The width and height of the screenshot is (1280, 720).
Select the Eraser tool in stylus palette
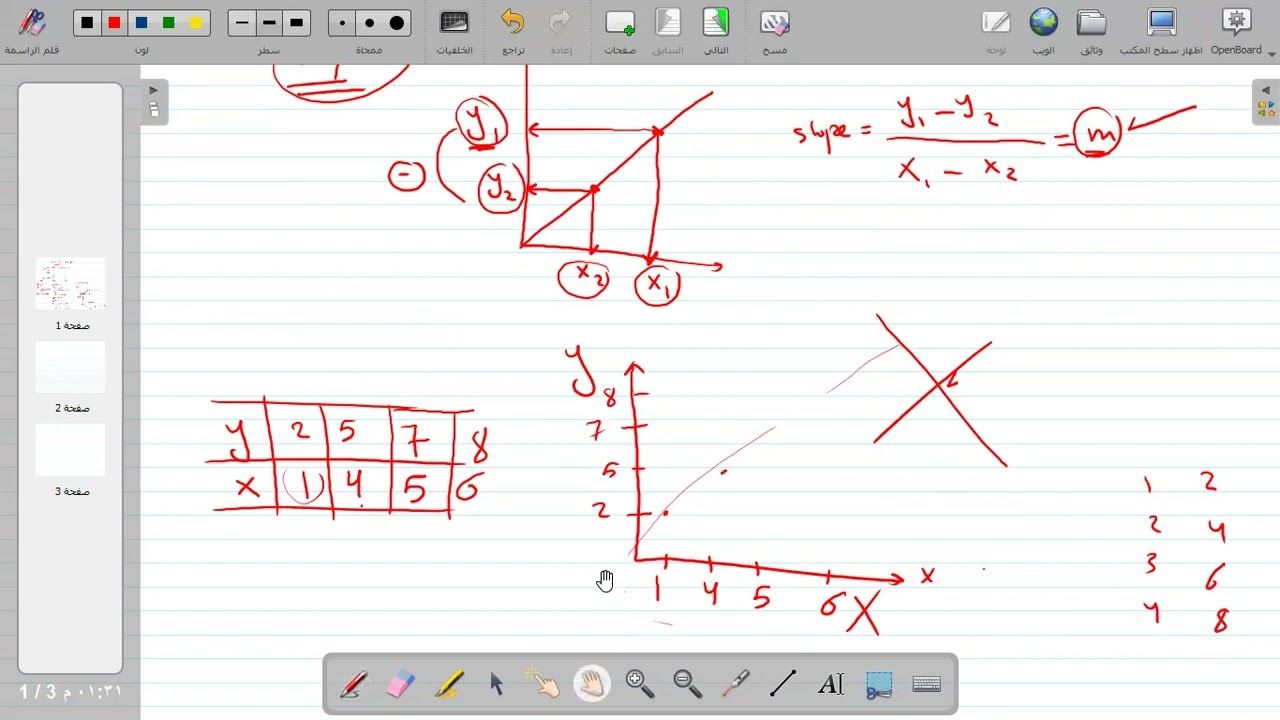coord(400,684)
